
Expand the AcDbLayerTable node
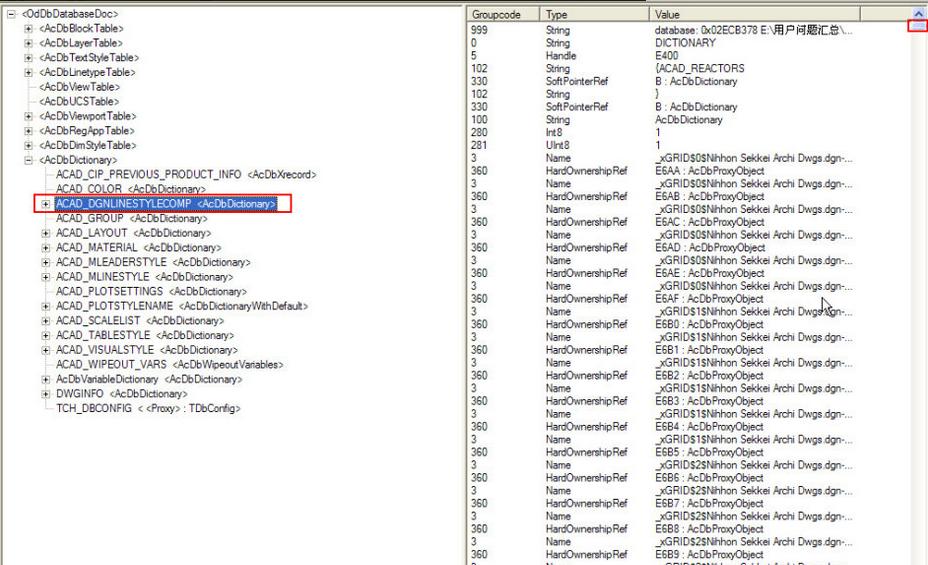click(x=29, y=43)
